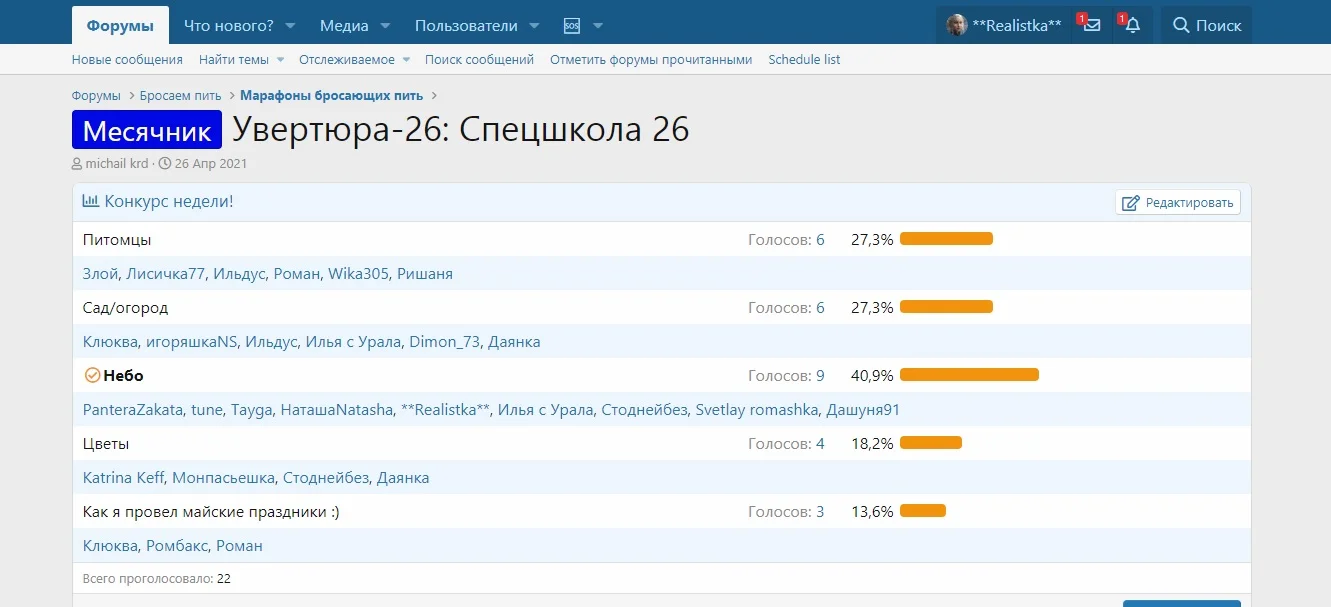Expand the Найти темы dropdown
This screenshot has width=1331, height=607.
[278, 59]
